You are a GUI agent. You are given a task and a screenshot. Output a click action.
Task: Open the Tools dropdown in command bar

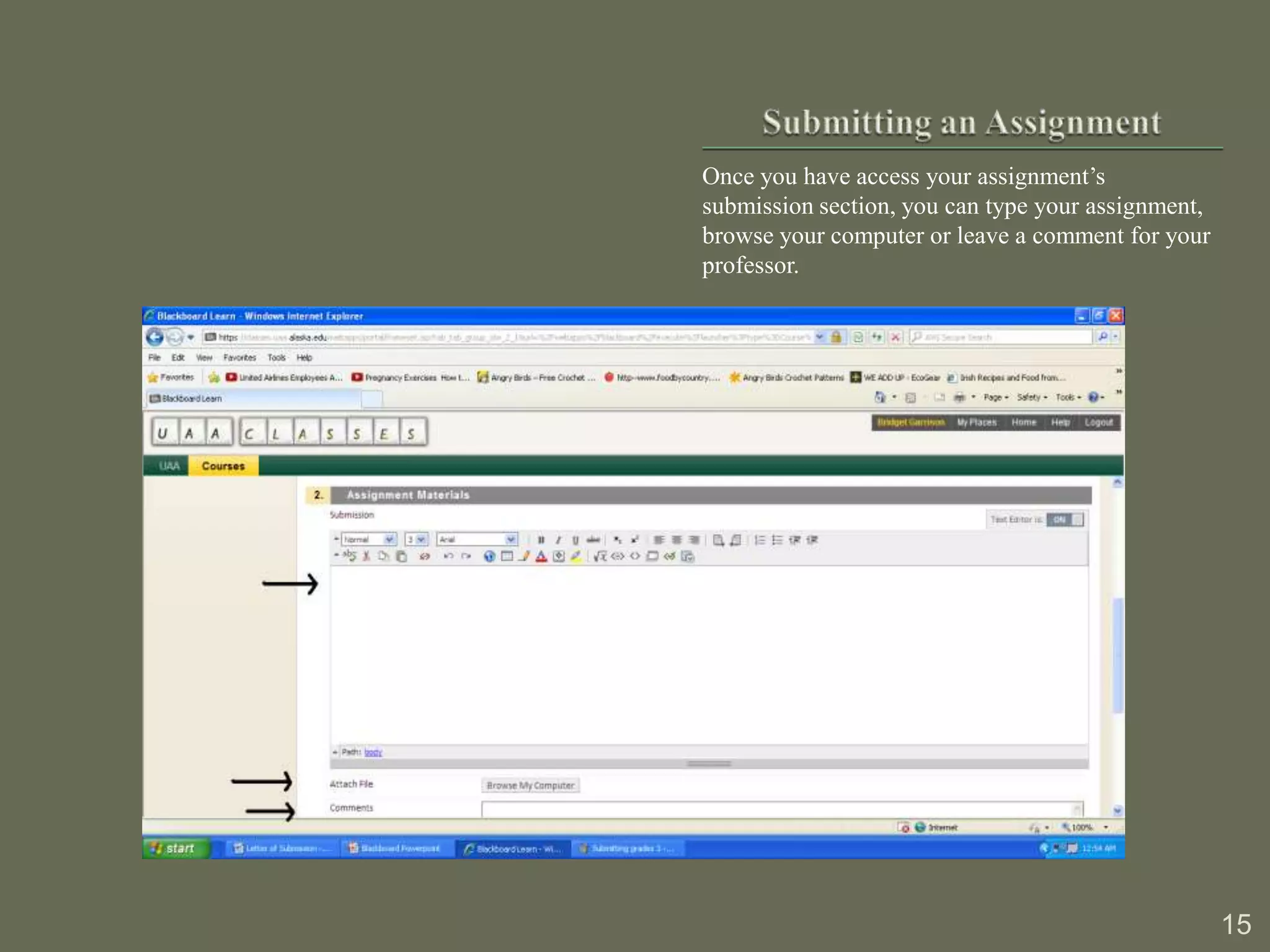tap(1068, 397)
